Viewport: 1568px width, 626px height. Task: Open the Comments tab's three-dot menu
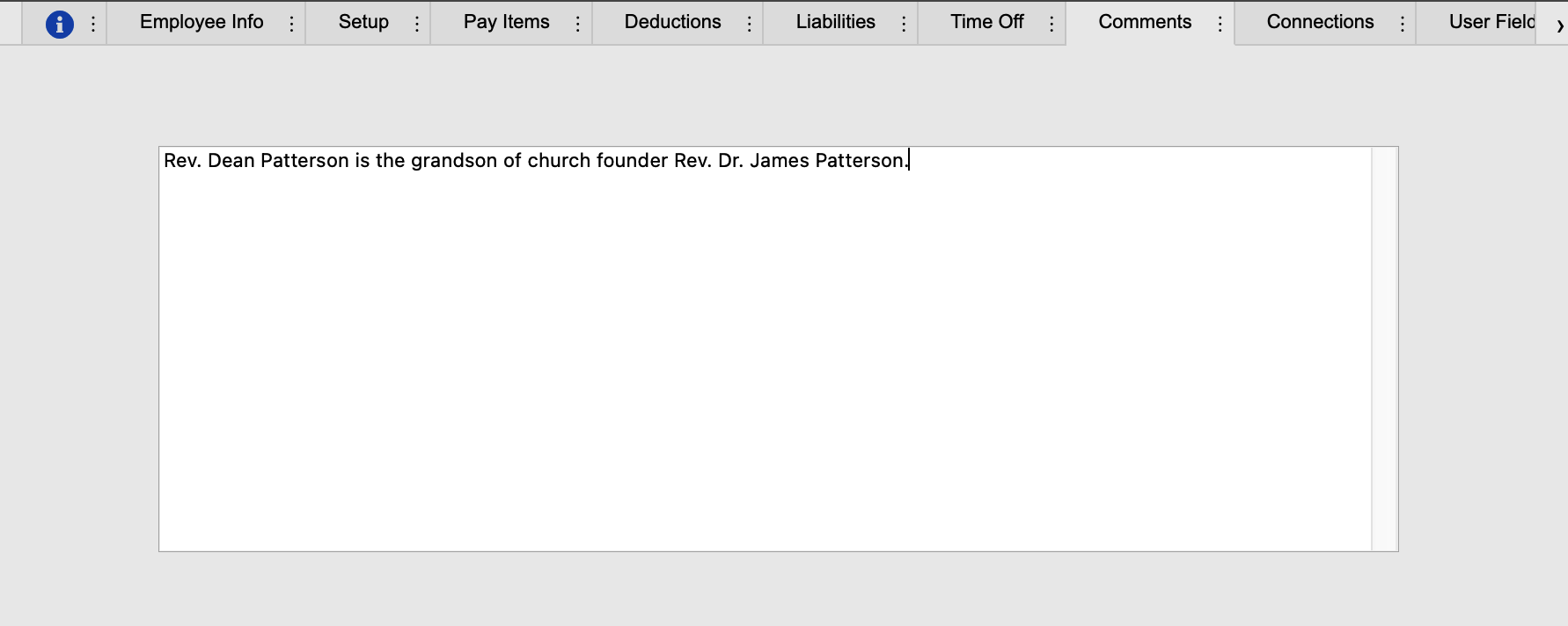[1220, 24]
